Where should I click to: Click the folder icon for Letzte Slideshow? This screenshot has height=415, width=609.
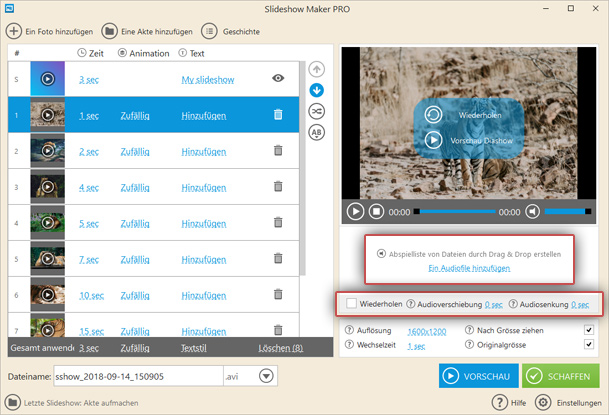pyautogui.click(x=13, y=403)
